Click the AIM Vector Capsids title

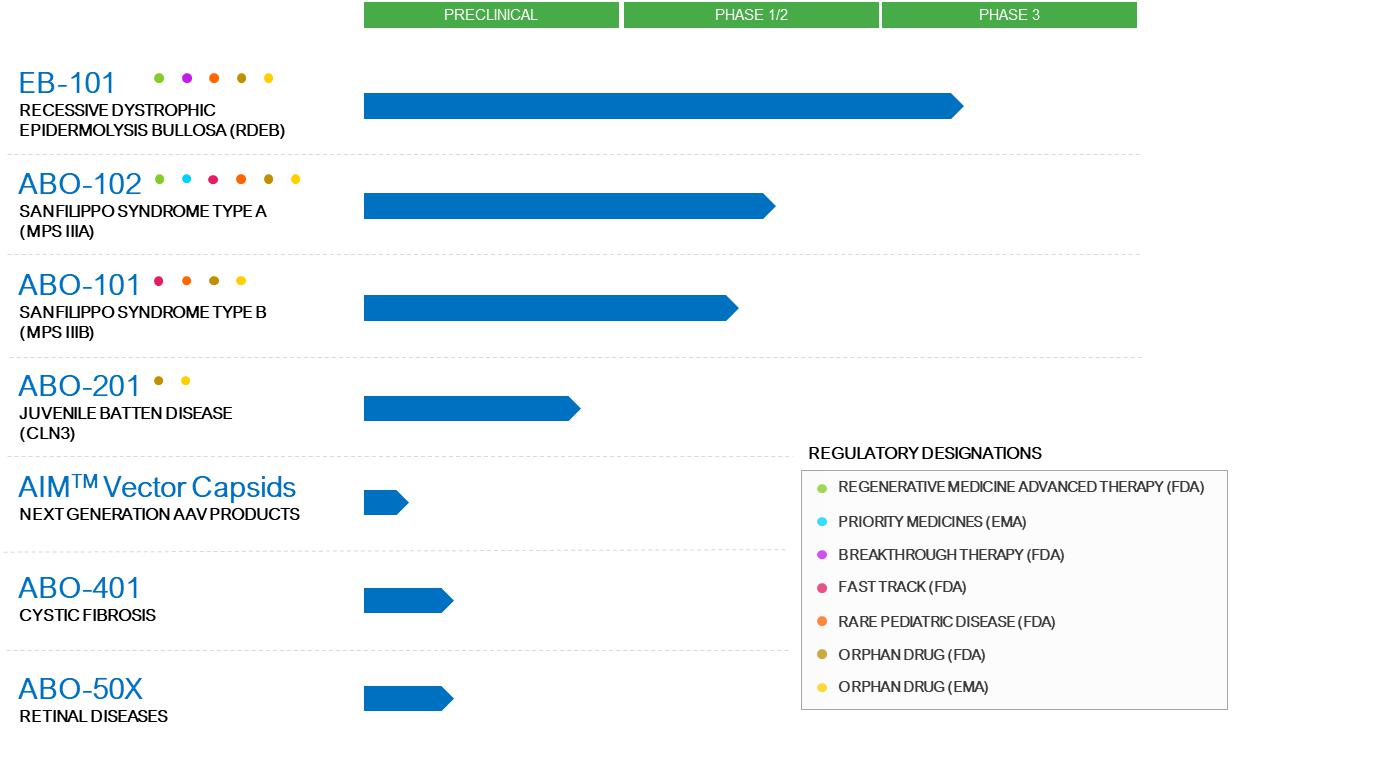pyautogui.click(x=157, y=487)
